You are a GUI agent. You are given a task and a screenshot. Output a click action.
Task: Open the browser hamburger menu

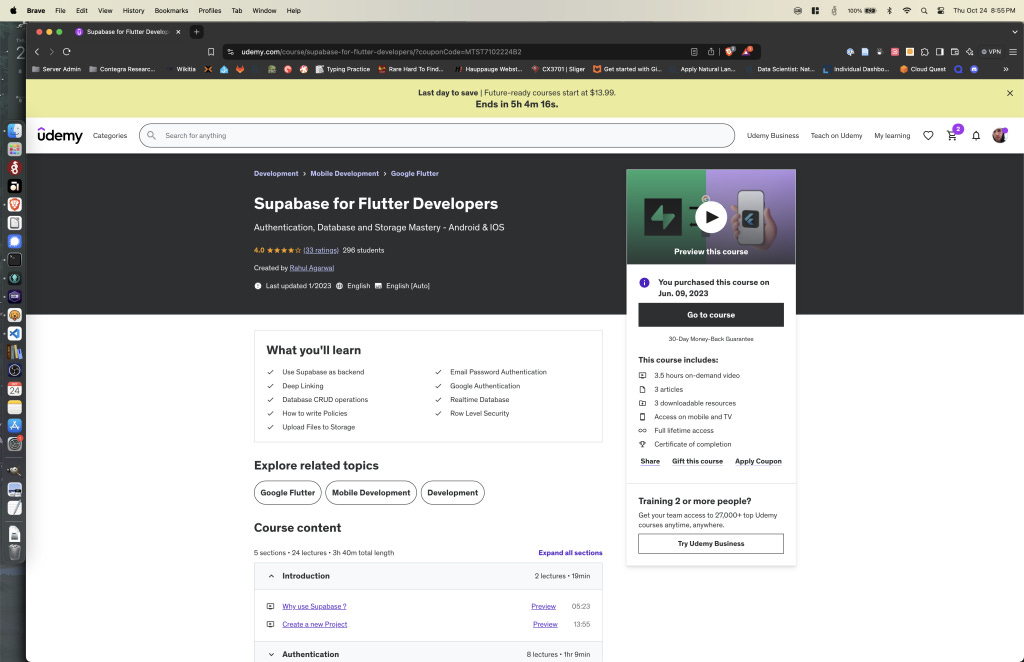pyautogui.click(x=1013, y=52)
